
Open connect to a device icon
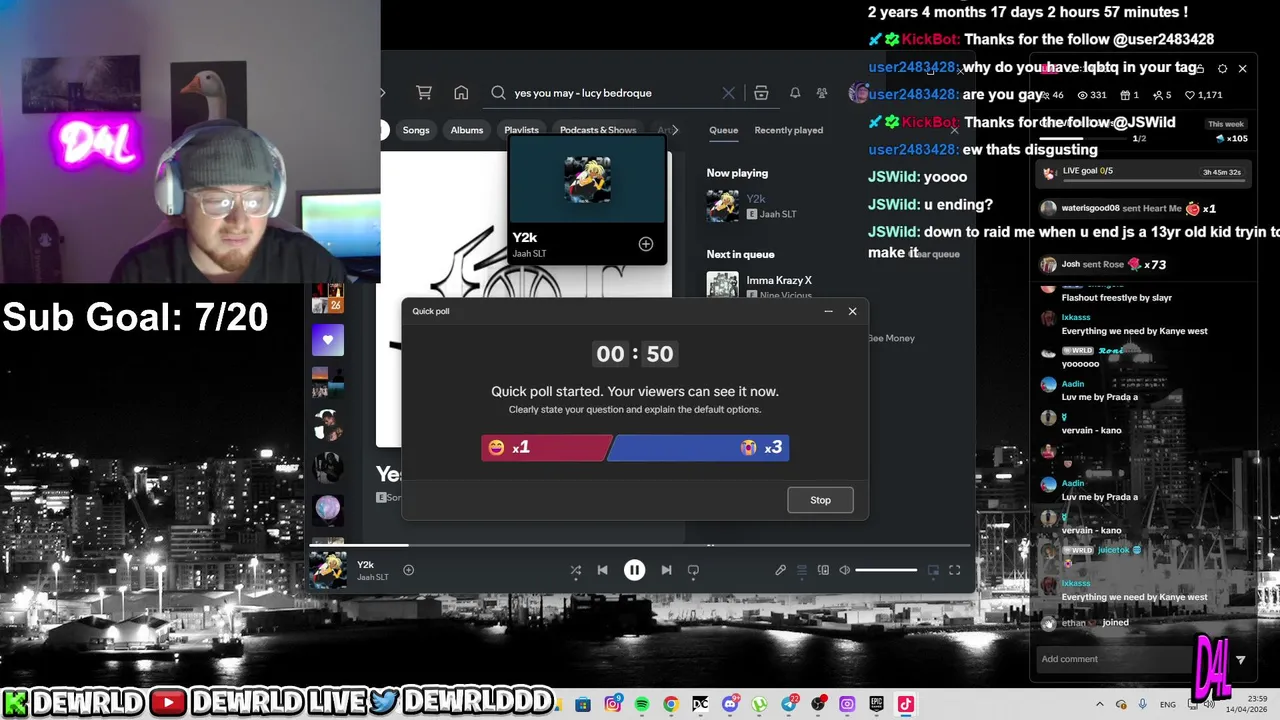pos(823,570)
